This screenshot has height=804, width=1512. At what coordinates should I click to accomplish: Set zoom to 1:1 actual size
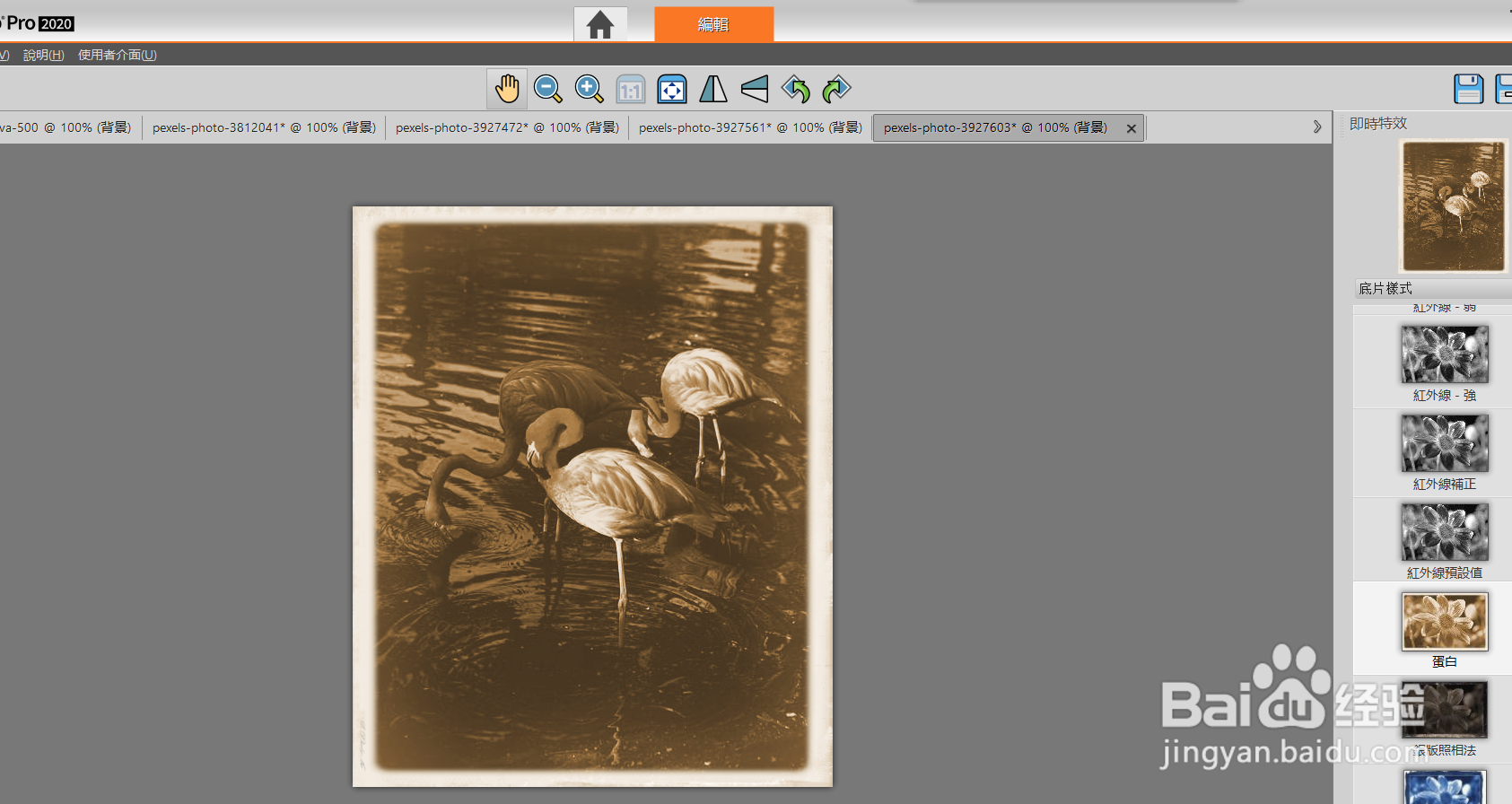click(631, 89)
